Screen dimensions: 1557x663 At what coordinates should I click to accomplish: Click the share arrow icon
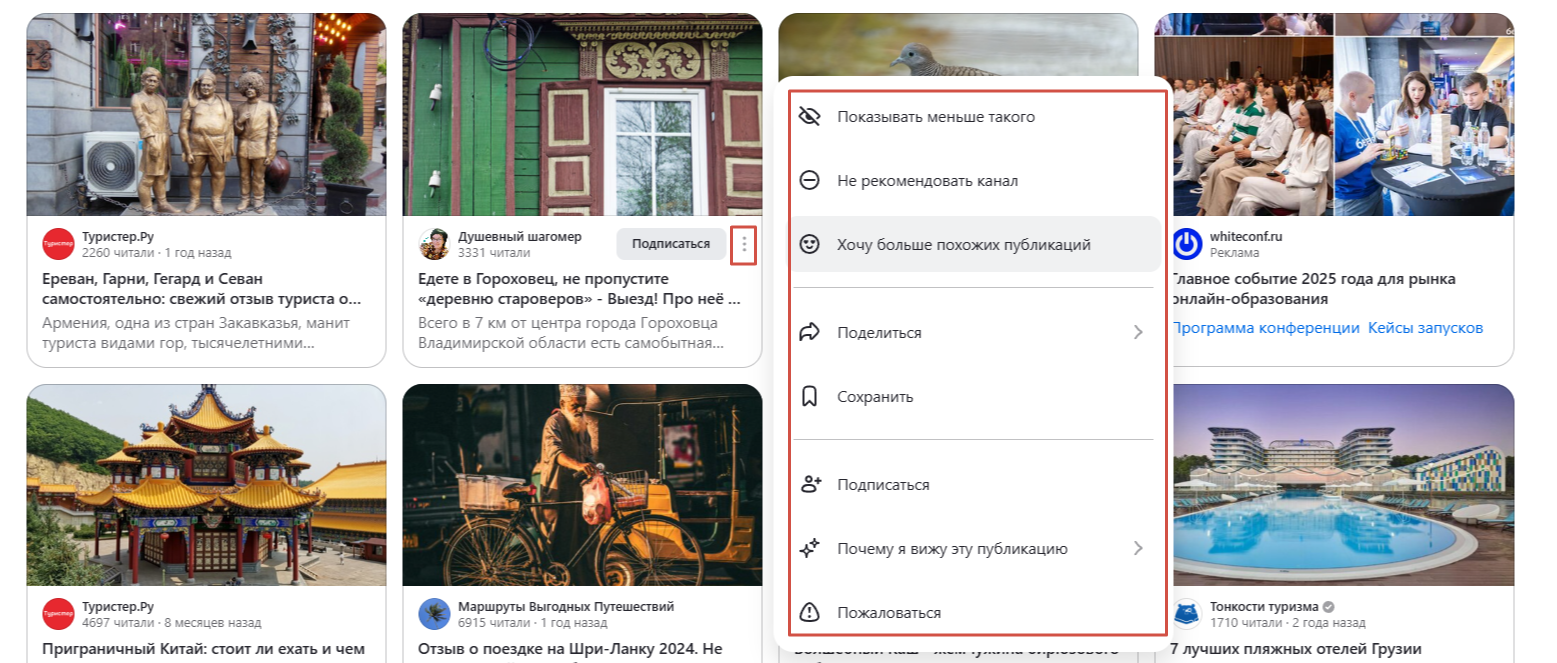click(810, 332)
